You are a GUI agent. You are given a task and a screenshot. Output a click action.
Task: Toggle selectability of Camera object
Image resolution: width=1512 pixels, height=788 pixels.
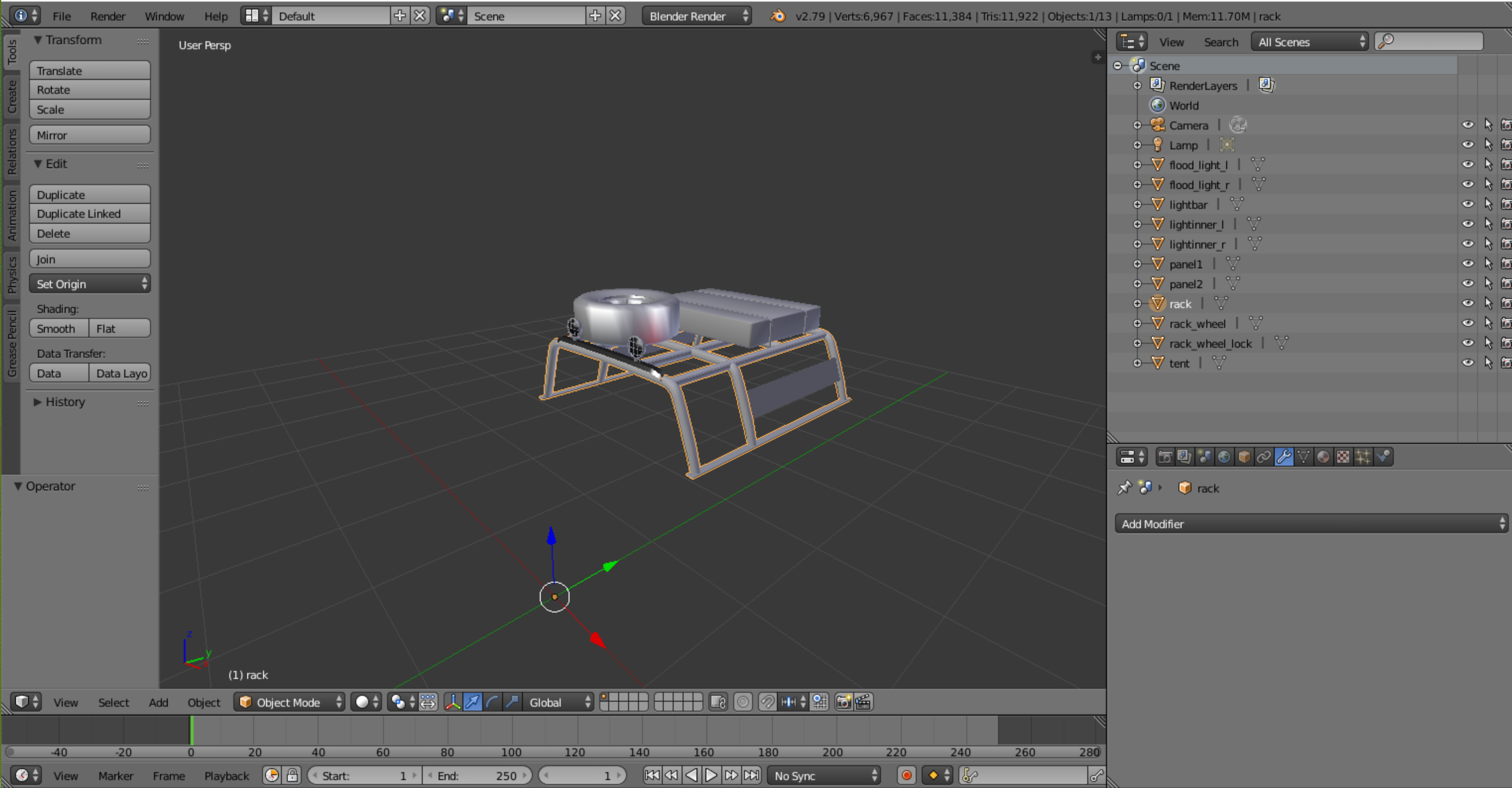(1488, 125)
